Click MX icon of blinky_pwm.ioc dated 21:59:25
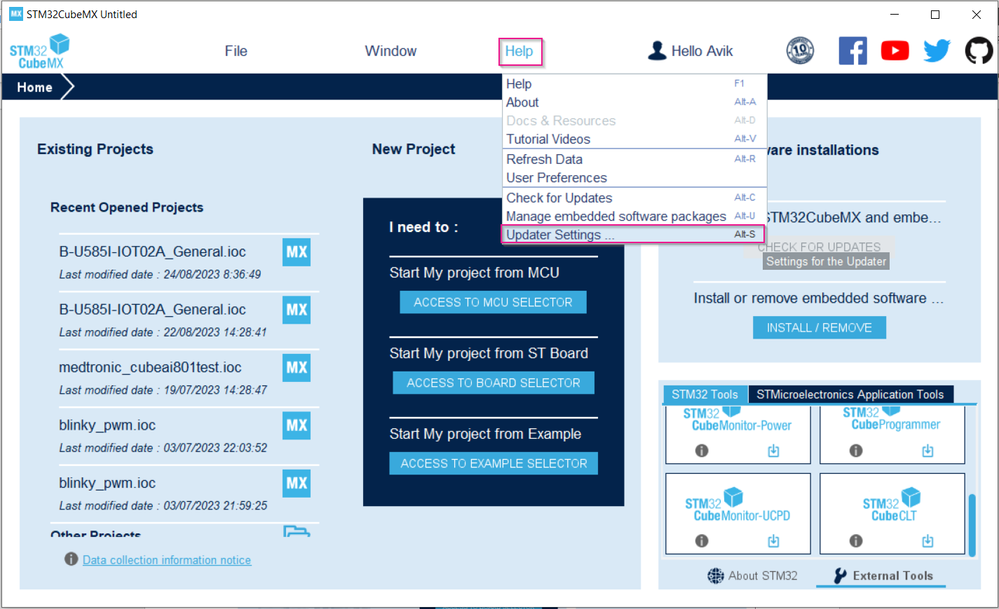Viewport: 999px width, 609px height. [x=296, y=484]
